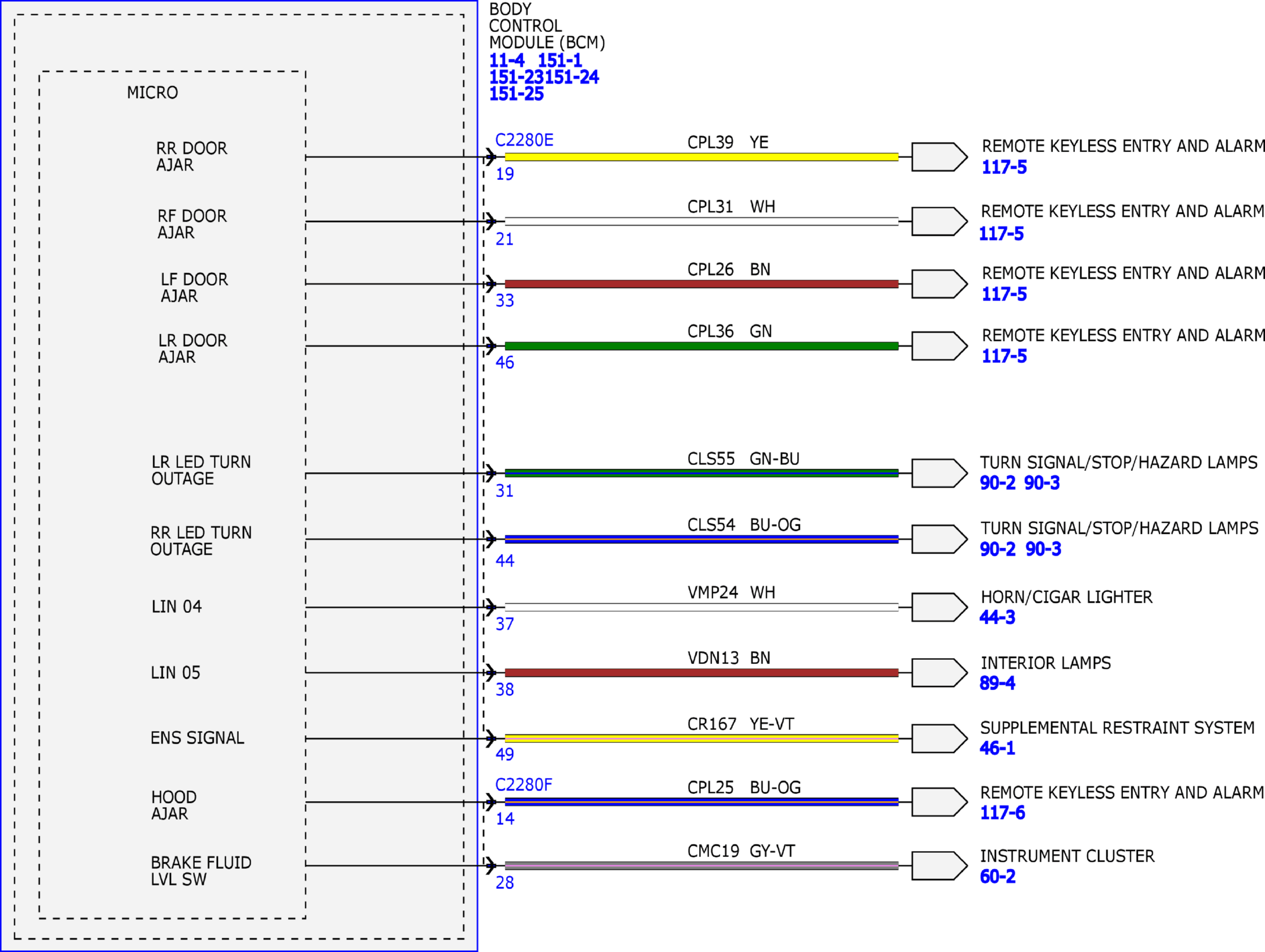
Task: Follow the 90-3 link beside CLS55 GN-BU
Action: click(x=1042, y=483)
